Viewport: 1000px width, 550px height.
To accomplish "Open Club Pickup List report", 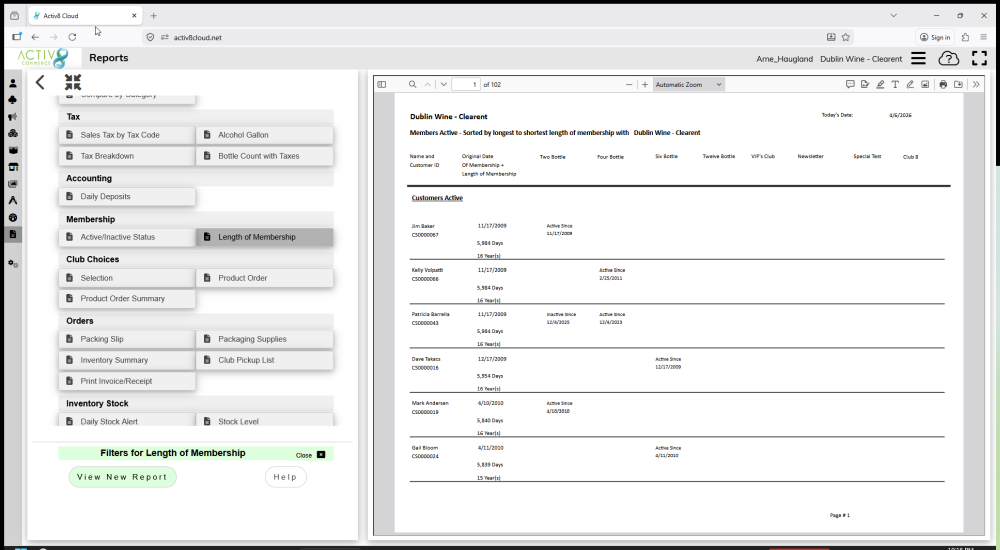I will point(265,360).
